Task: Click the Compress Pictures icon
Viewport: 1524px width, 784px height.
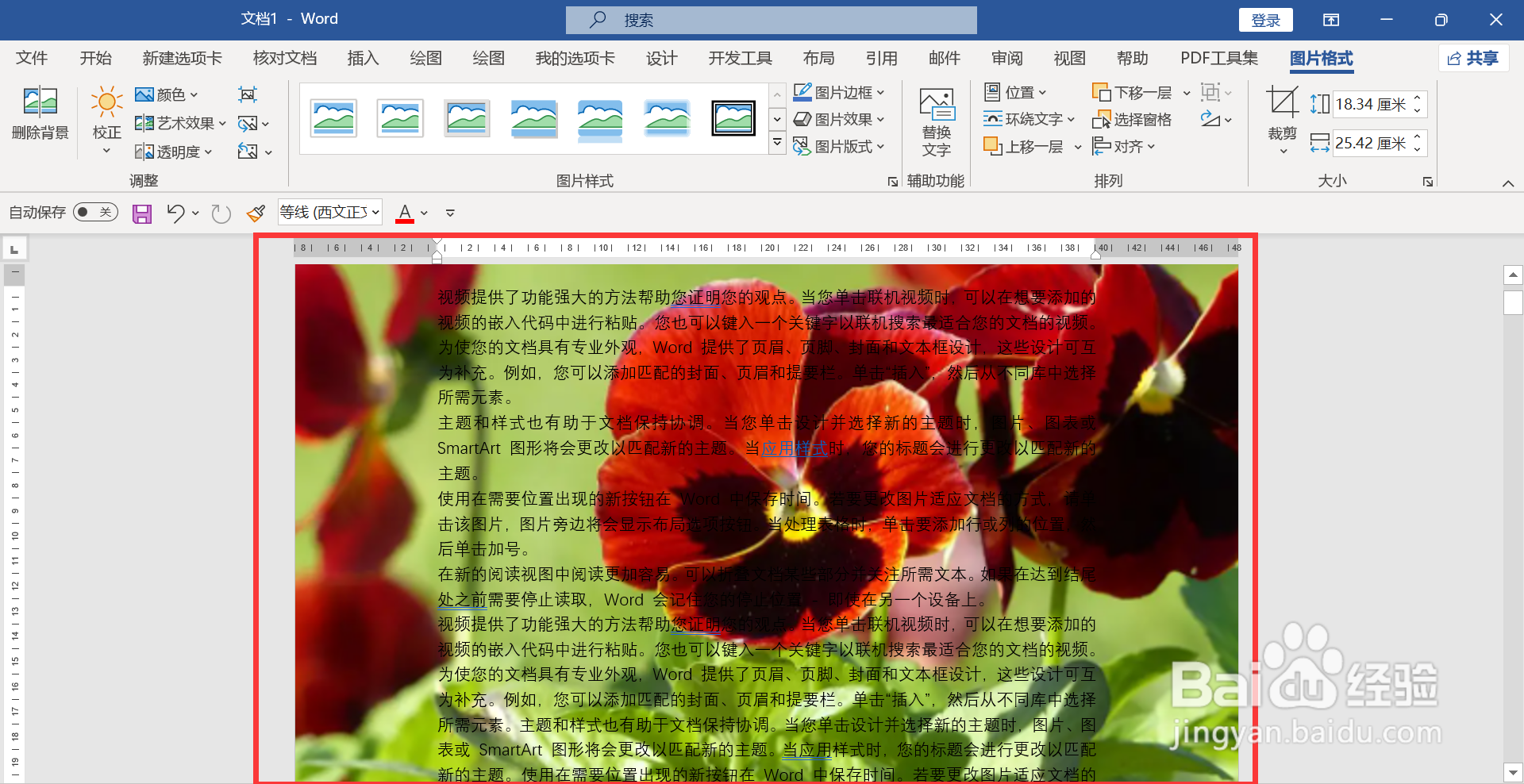Action: pyautogui.click(x=248, y=94)
